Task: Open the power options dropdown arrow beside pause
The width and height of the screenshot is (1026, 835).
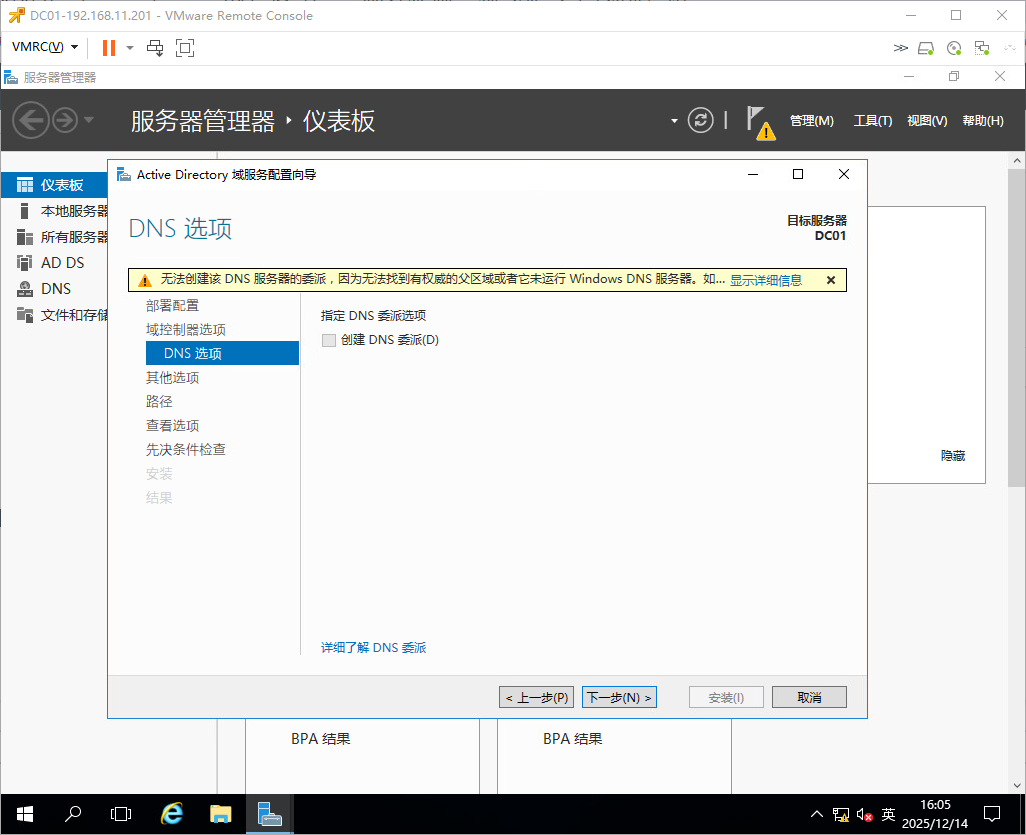Action: (130, 48)
